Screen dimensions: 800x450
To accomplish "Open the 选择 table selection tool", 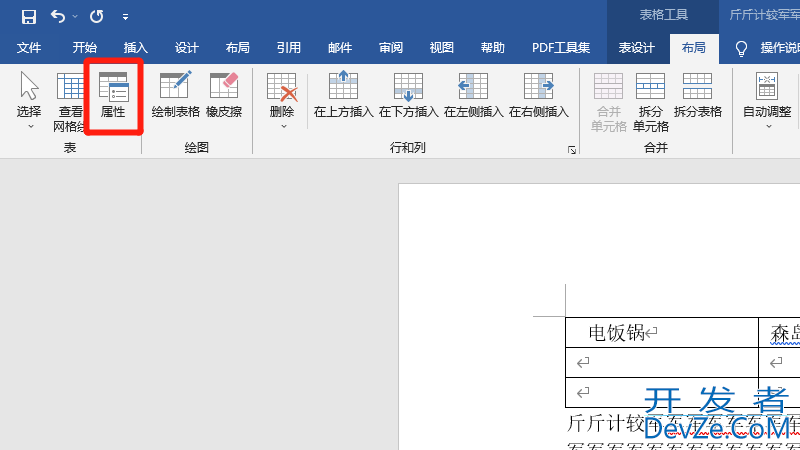I will [29, 95].
